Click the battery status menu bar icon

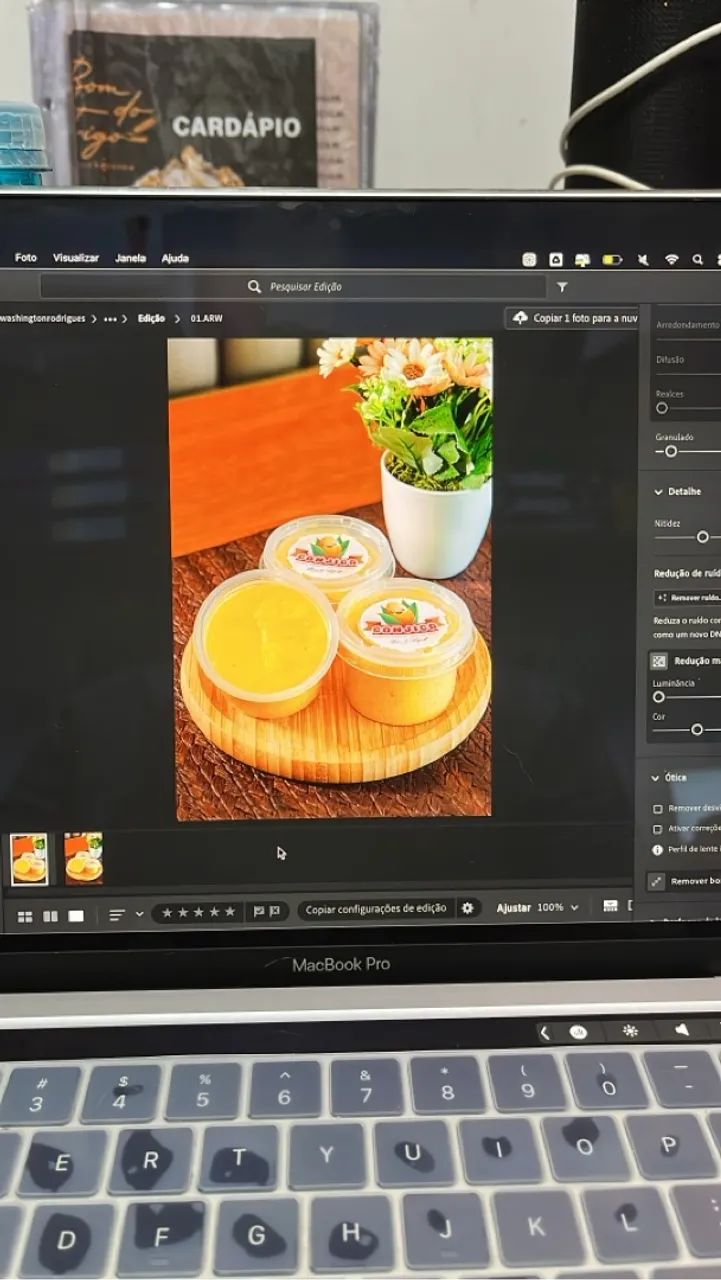pos(612,260)
